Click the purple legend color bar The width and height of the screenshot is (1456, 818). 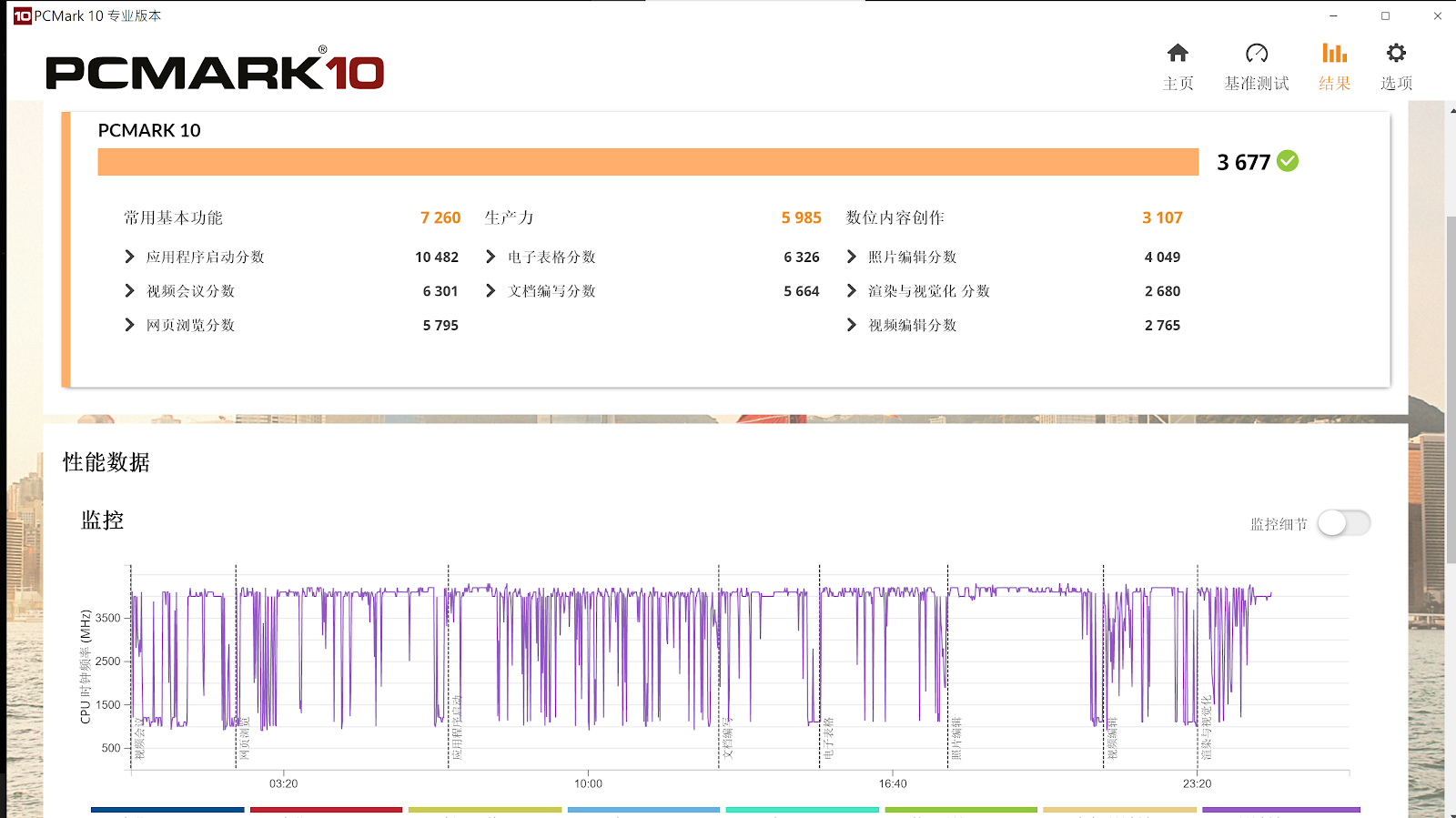point(1281,809)
